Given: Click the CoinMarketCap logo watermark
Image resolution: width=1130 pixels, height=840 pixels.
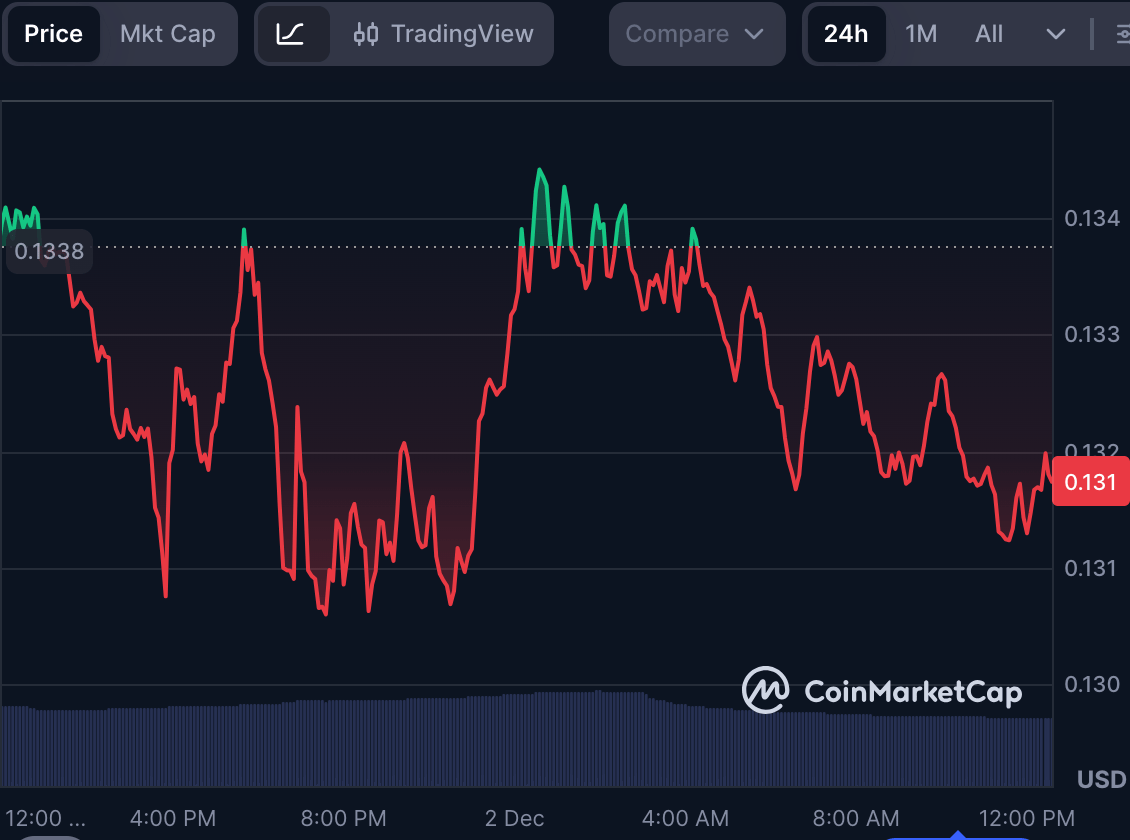Looking at the screenshot, I should click(884, 690).
